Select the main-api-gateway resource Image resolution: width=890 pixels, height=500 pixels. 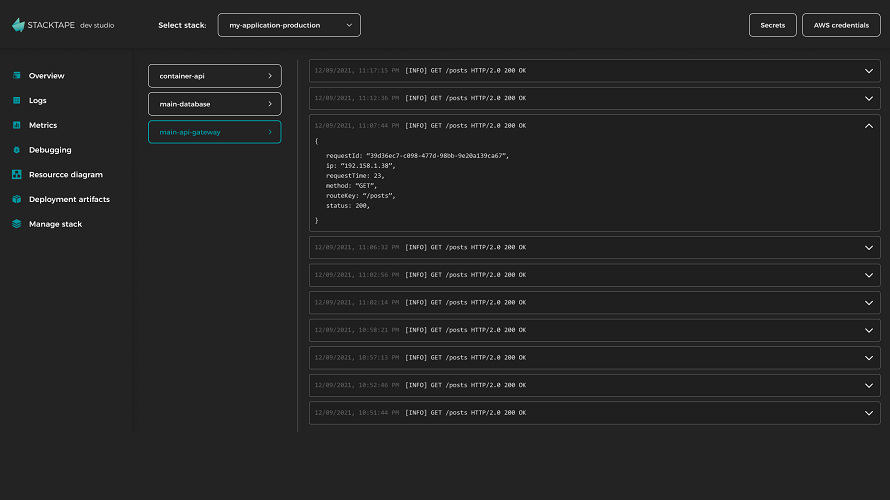(x=214, y=132)
